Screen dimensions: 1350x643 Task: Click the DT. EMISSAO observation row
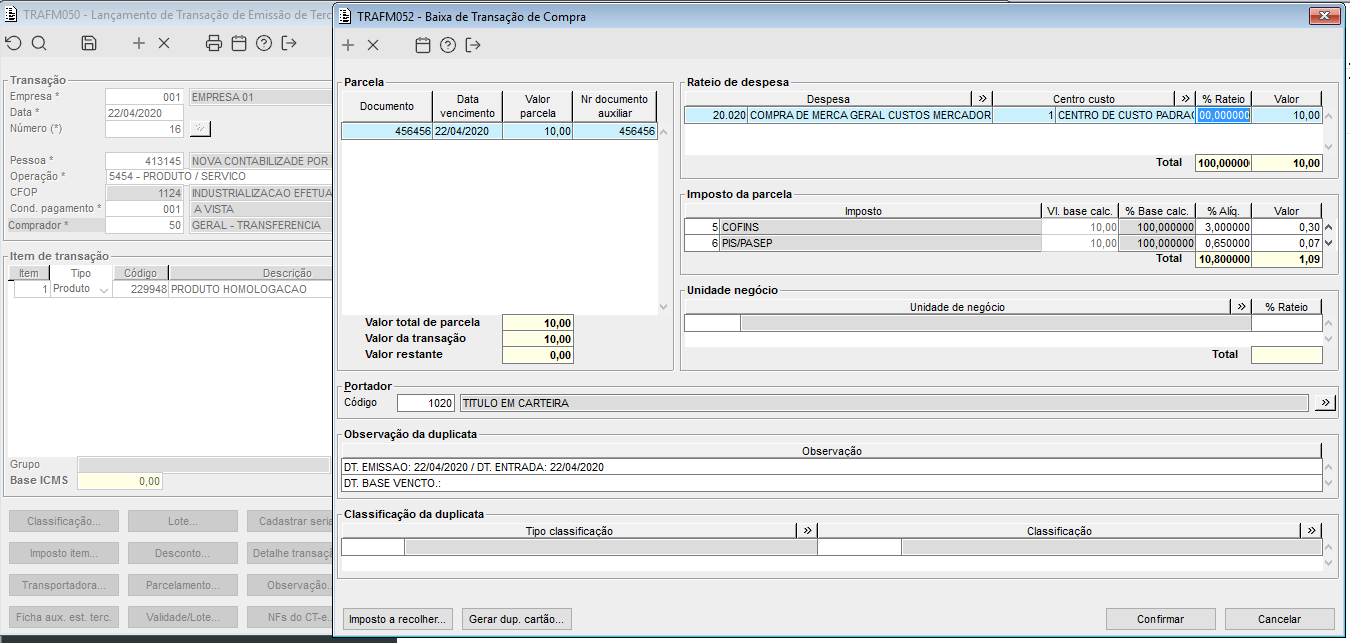(831, 467)
